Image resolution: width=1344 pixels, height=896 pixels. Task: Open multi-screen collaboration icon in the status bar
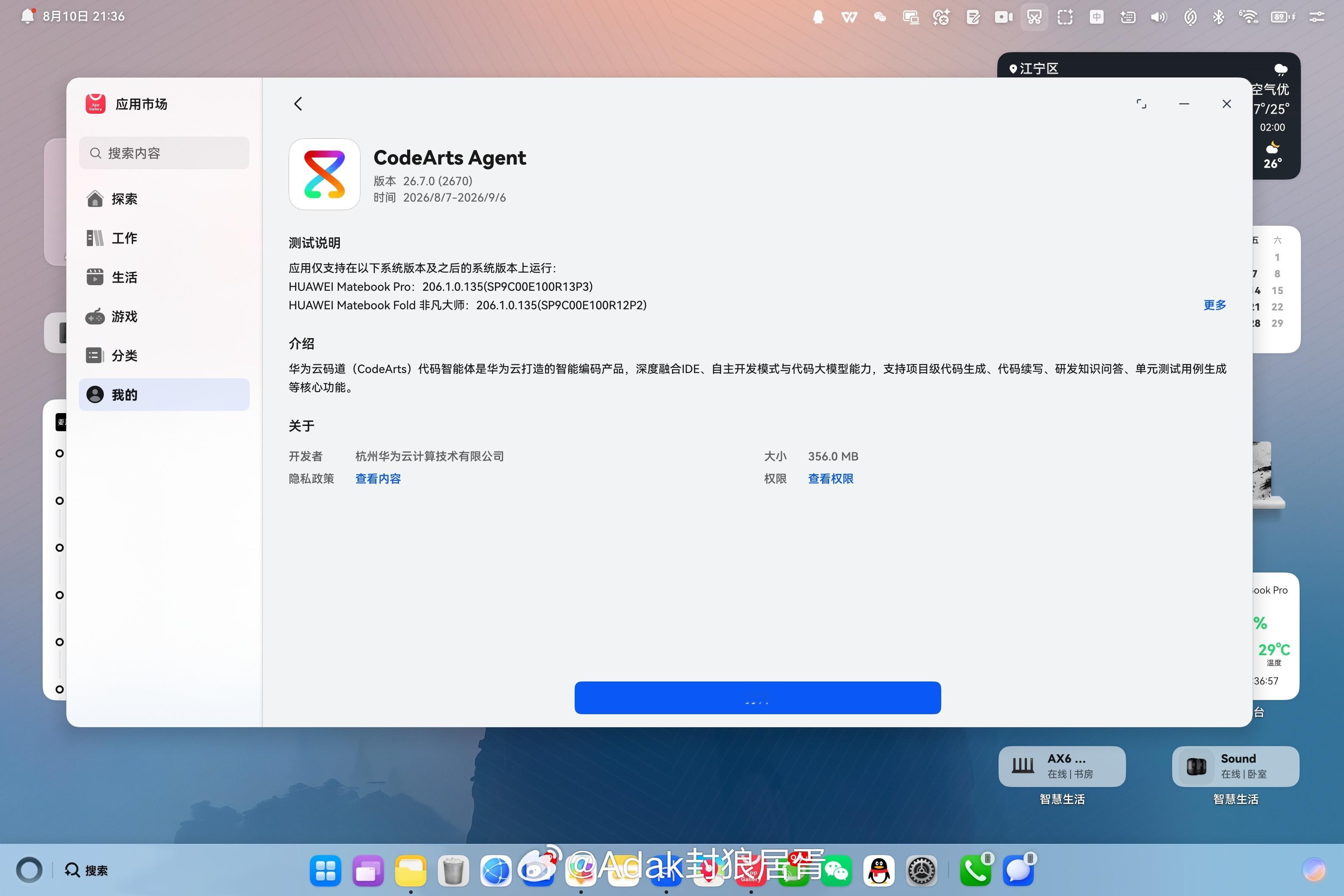[911, 17]
